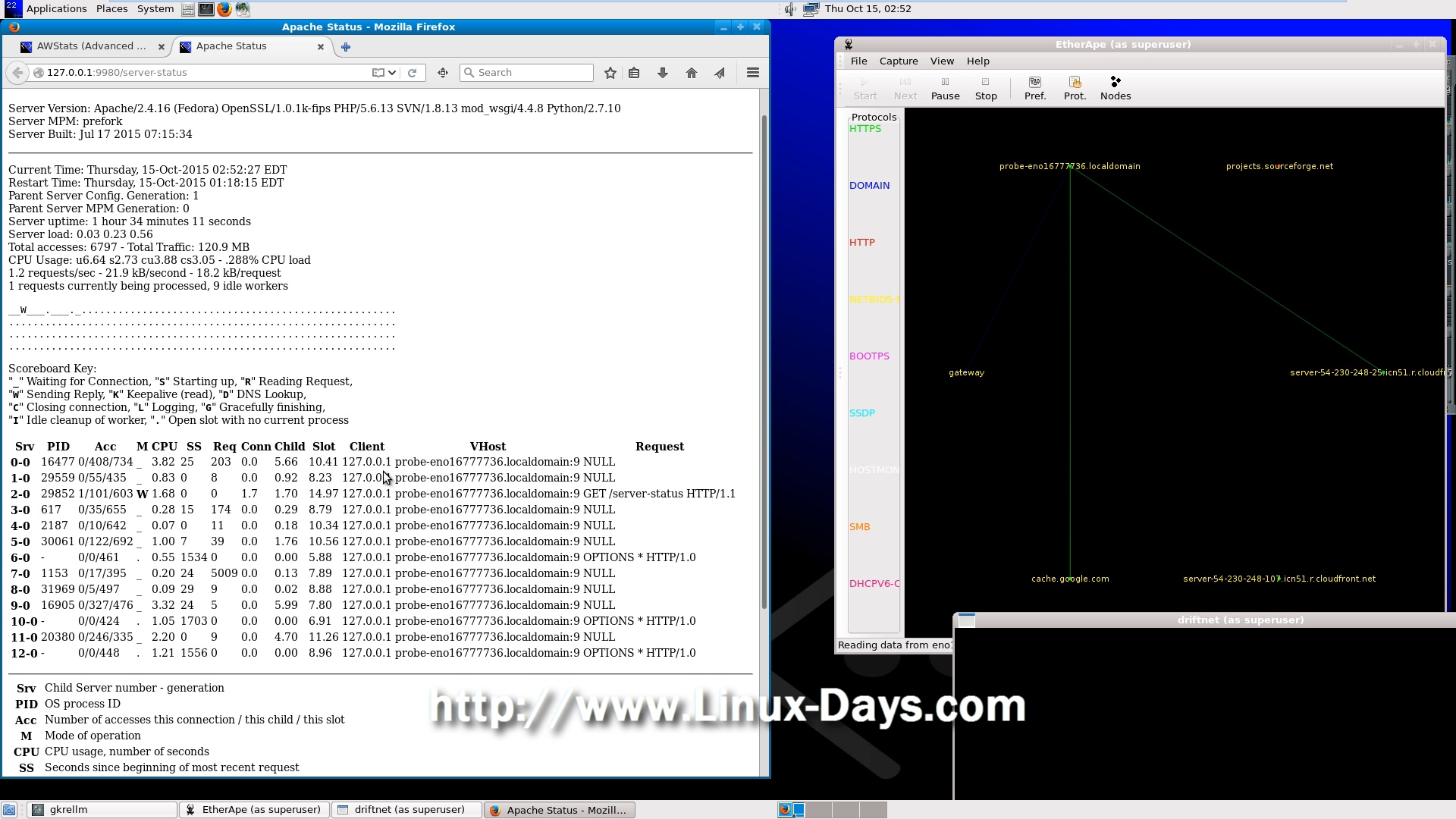
Task: Open the System menu
Action: 155,9
